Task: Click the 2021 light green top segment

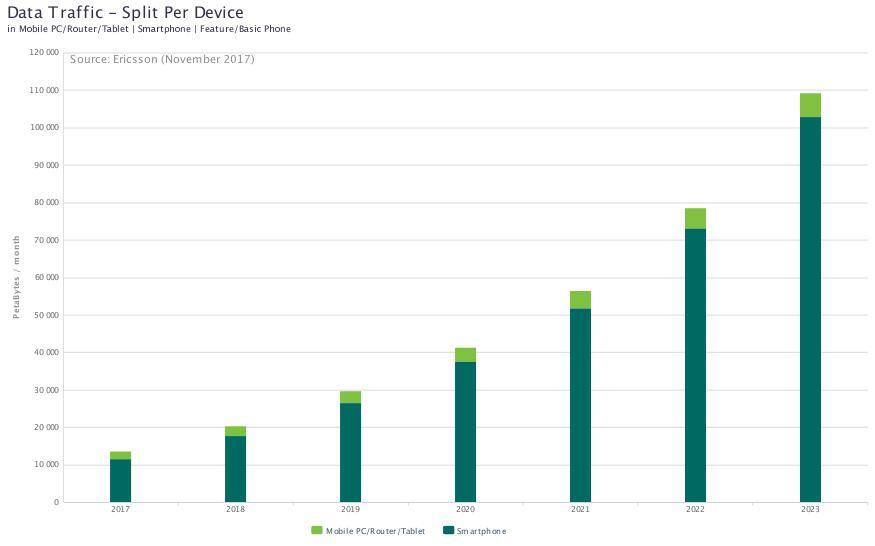Action: 580,300
